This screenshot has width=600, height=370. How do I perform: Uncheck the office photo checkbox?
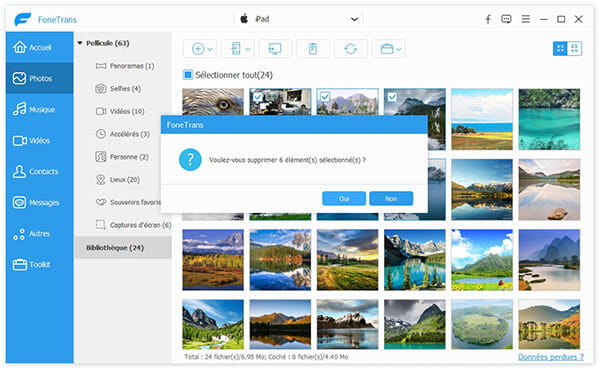tap(258, 97)
